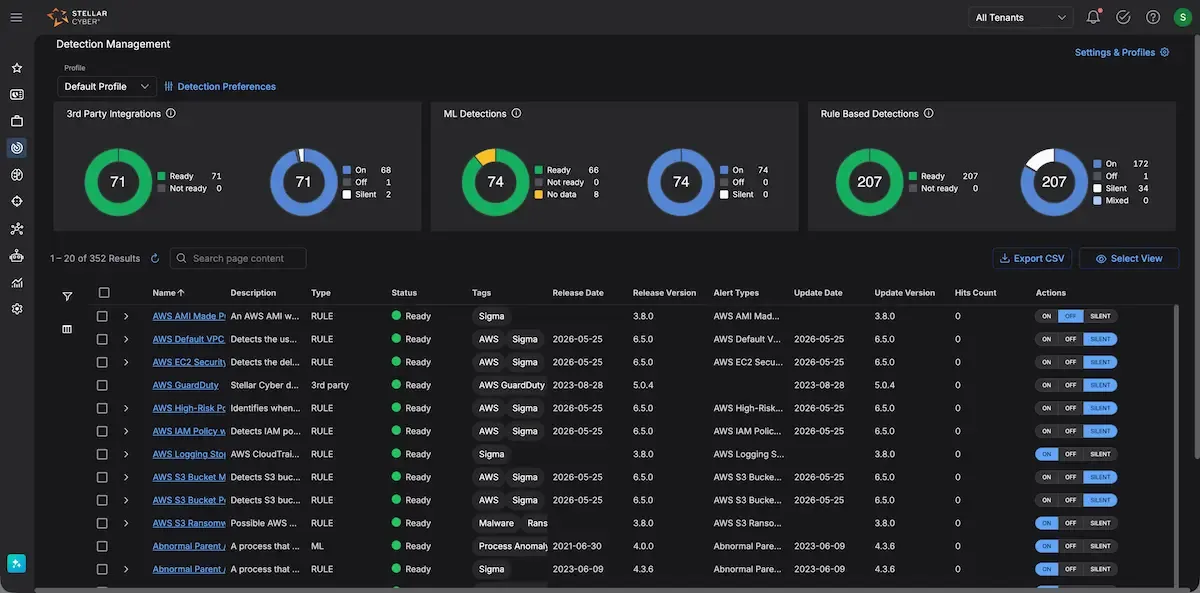Check the AWS S3 Ransomware row checkbox
Viewport: 1200px width, 593px height.
pyautogui.click(x=102, y=523)
